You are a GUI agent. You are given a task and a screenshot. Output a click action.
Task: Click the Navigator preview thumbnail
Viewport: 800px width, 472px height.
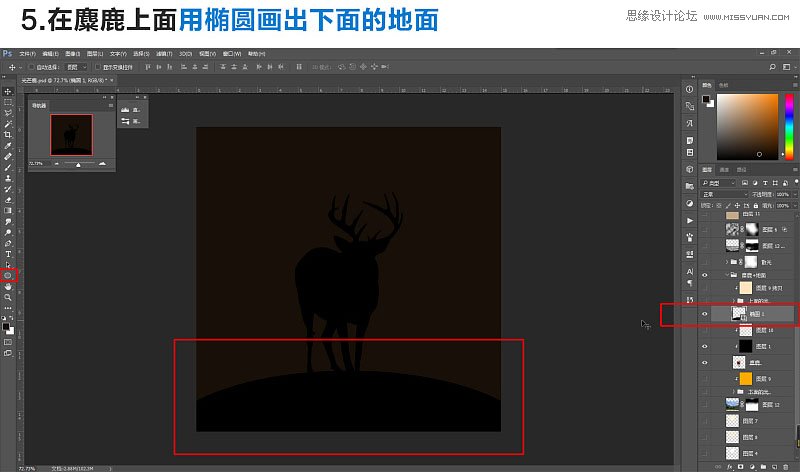point(71,135)
